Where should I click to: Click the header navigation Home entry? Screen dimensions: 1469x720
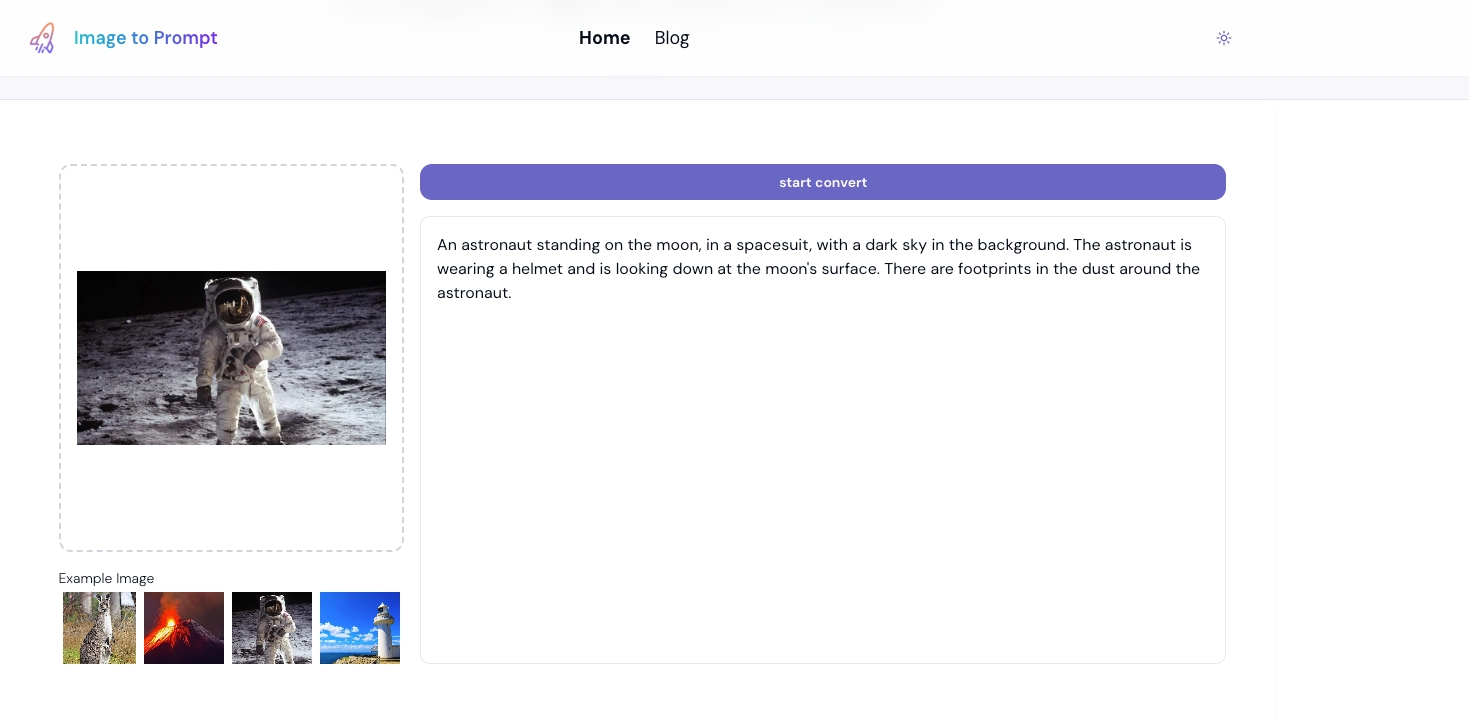pos(604,38)
